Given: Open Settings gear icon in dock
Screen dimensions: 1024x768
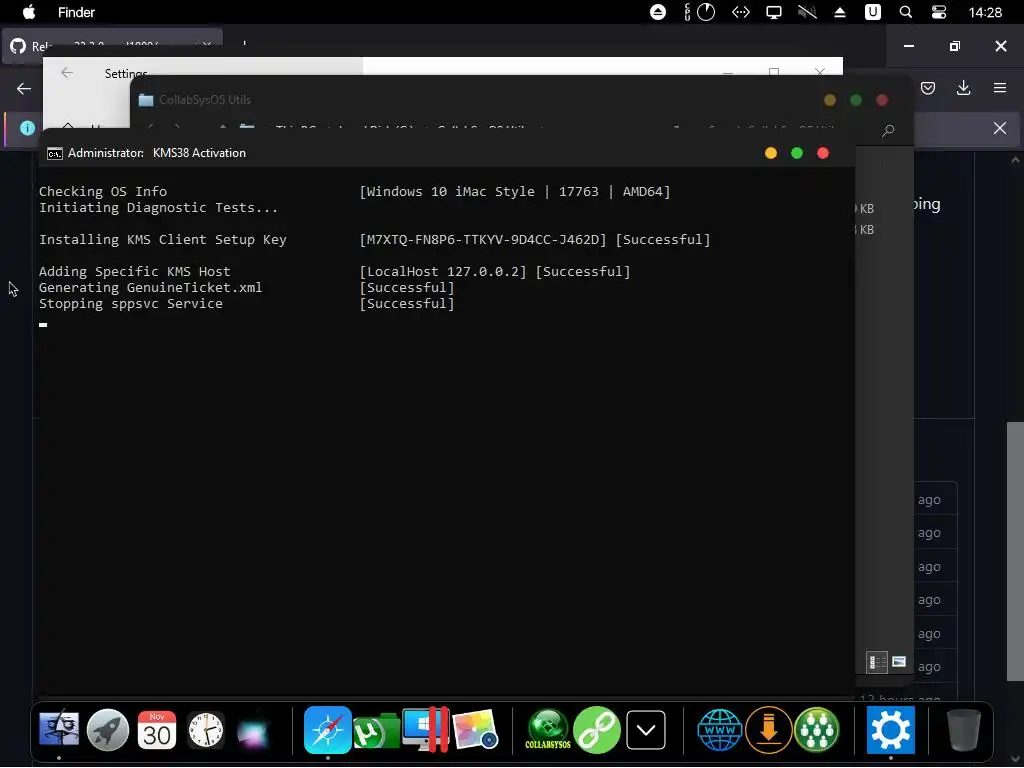Looking at the screenshot, I should click(891, 729).
